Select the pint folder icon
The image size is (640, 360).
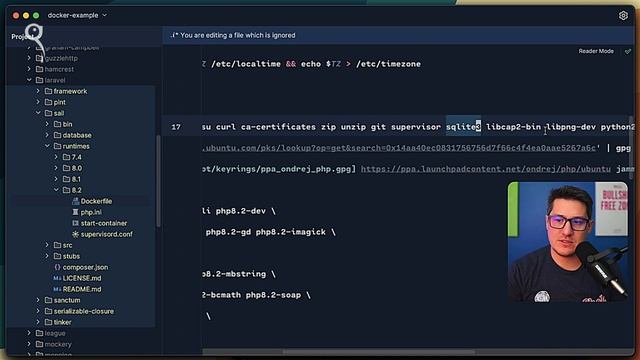coord(48,102)
